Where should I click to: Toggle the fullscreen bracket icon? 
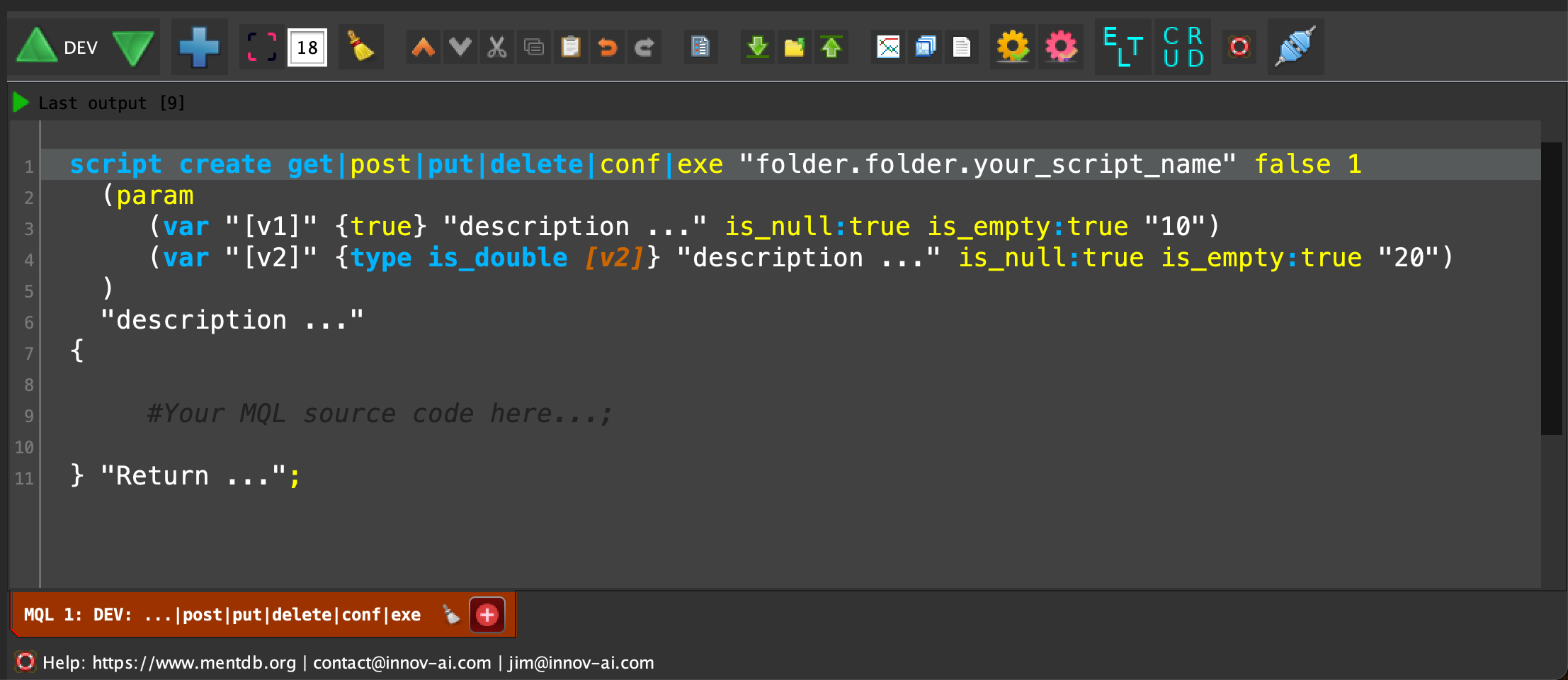pos(261,47)
